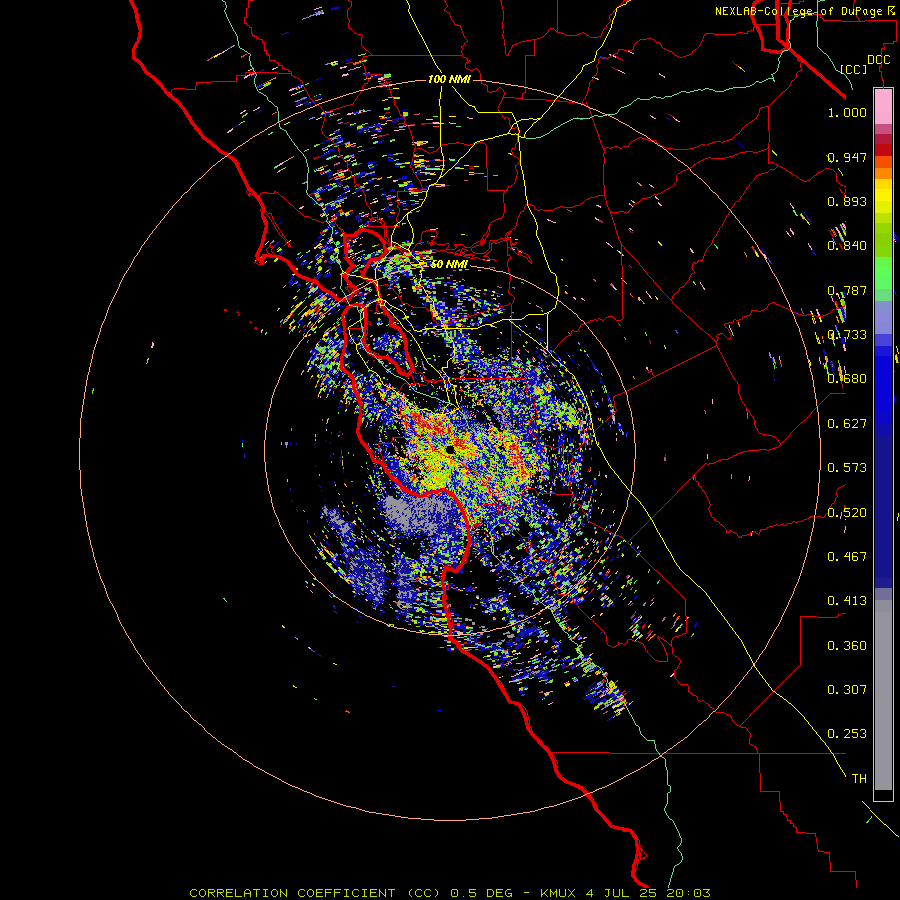
Task: Click the 0.733 color scale value
Action: 847,335
